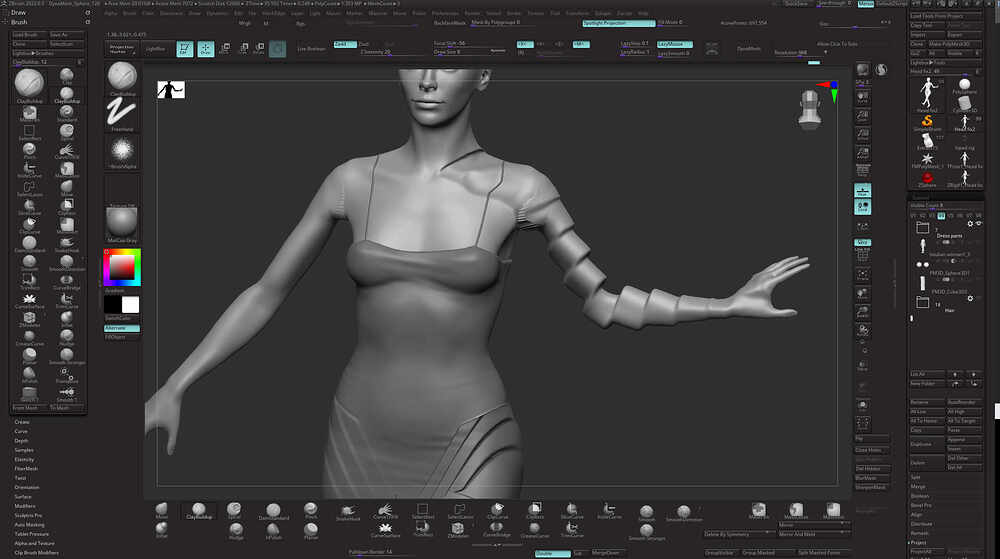Open settings gear of Dress parts folder
Viewport: 1000px width, 559px height.
point(970,224)
